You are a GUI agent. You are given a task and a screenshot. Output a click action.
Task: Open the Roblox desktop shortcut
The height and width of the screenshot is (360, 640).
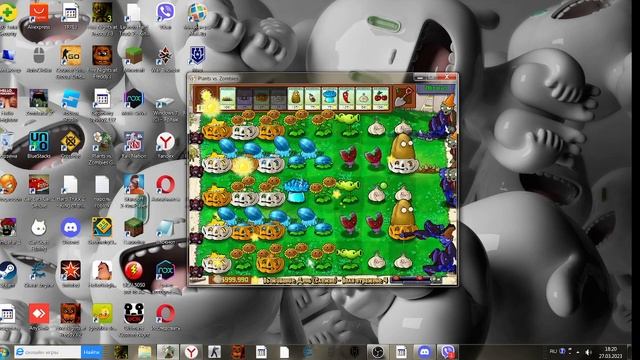pyautogui.click(x=70, y=104)
